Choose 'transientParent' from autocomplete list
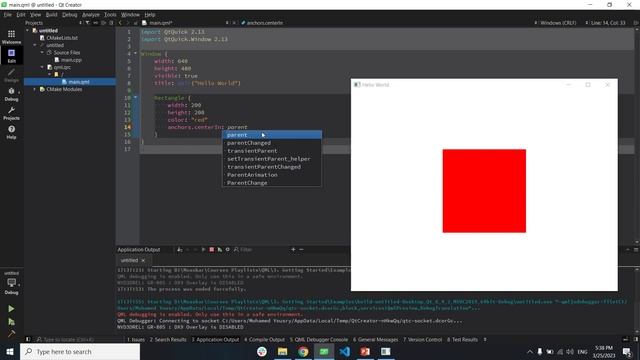The image size is (640, 360). (272, 151)
